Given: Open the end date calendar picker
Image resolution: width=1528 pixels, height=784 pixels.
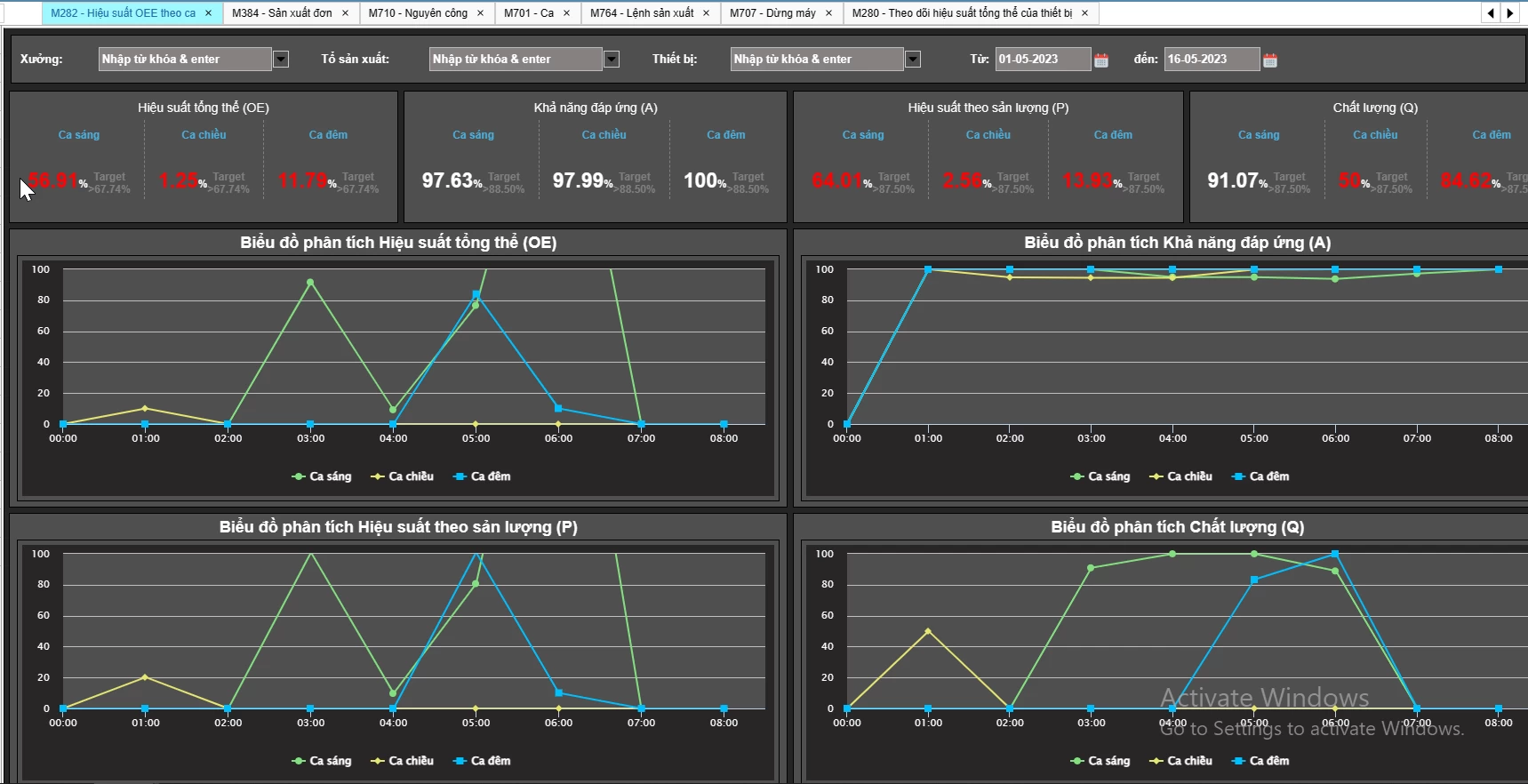Looking at the screenshot, I should pos(1270,60).
